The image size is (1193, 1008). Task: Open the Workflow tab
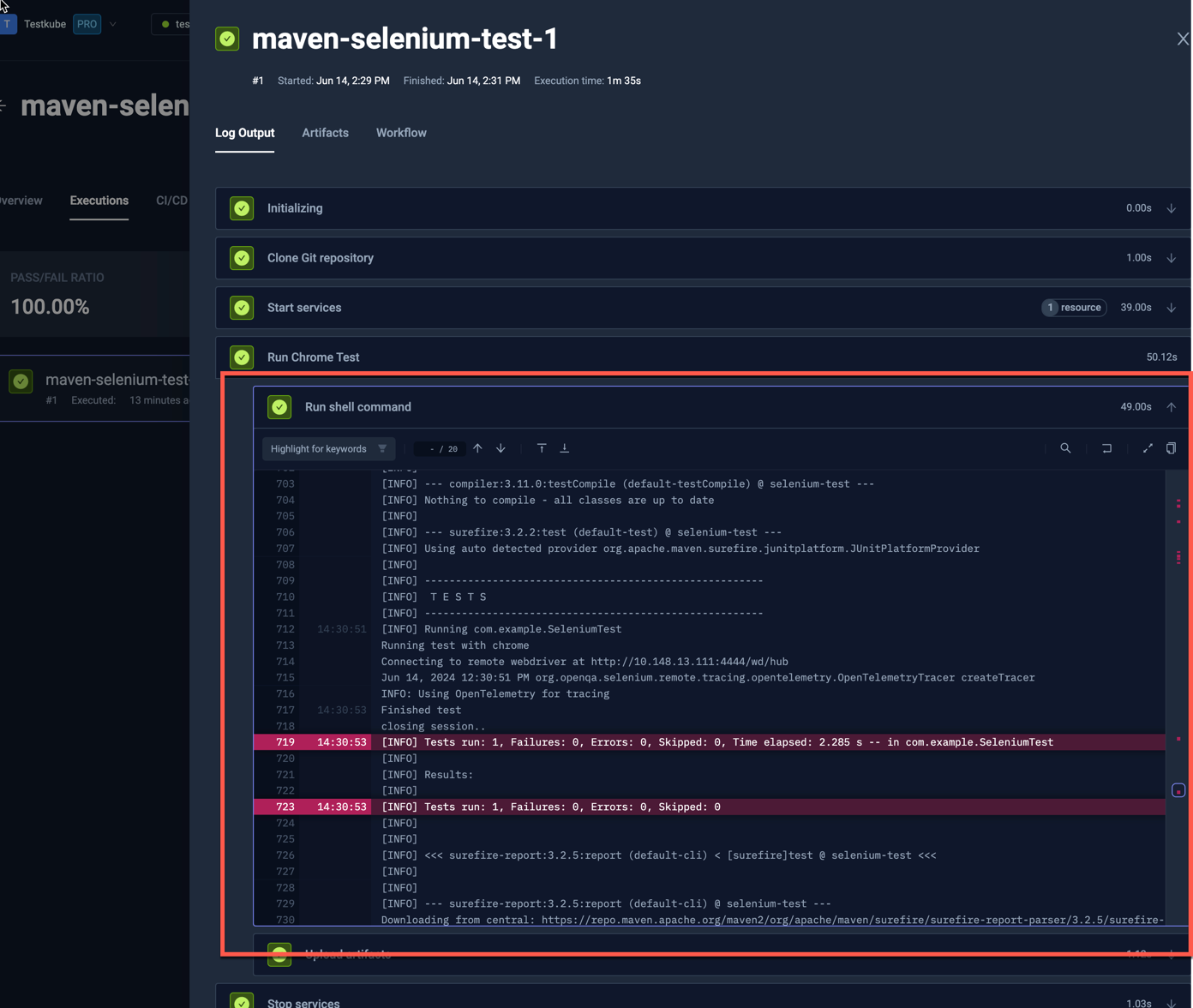(401, 133)
